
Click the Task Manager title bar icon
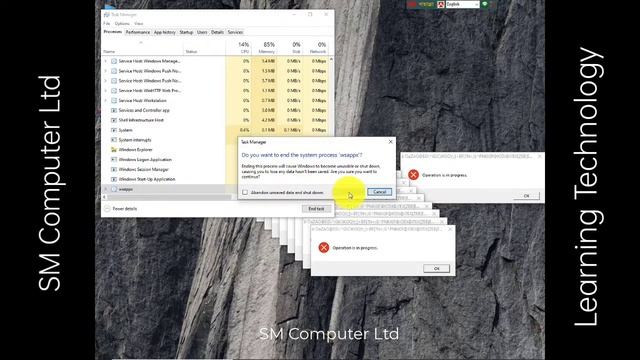pyautogui.click(x=107, y=14)
